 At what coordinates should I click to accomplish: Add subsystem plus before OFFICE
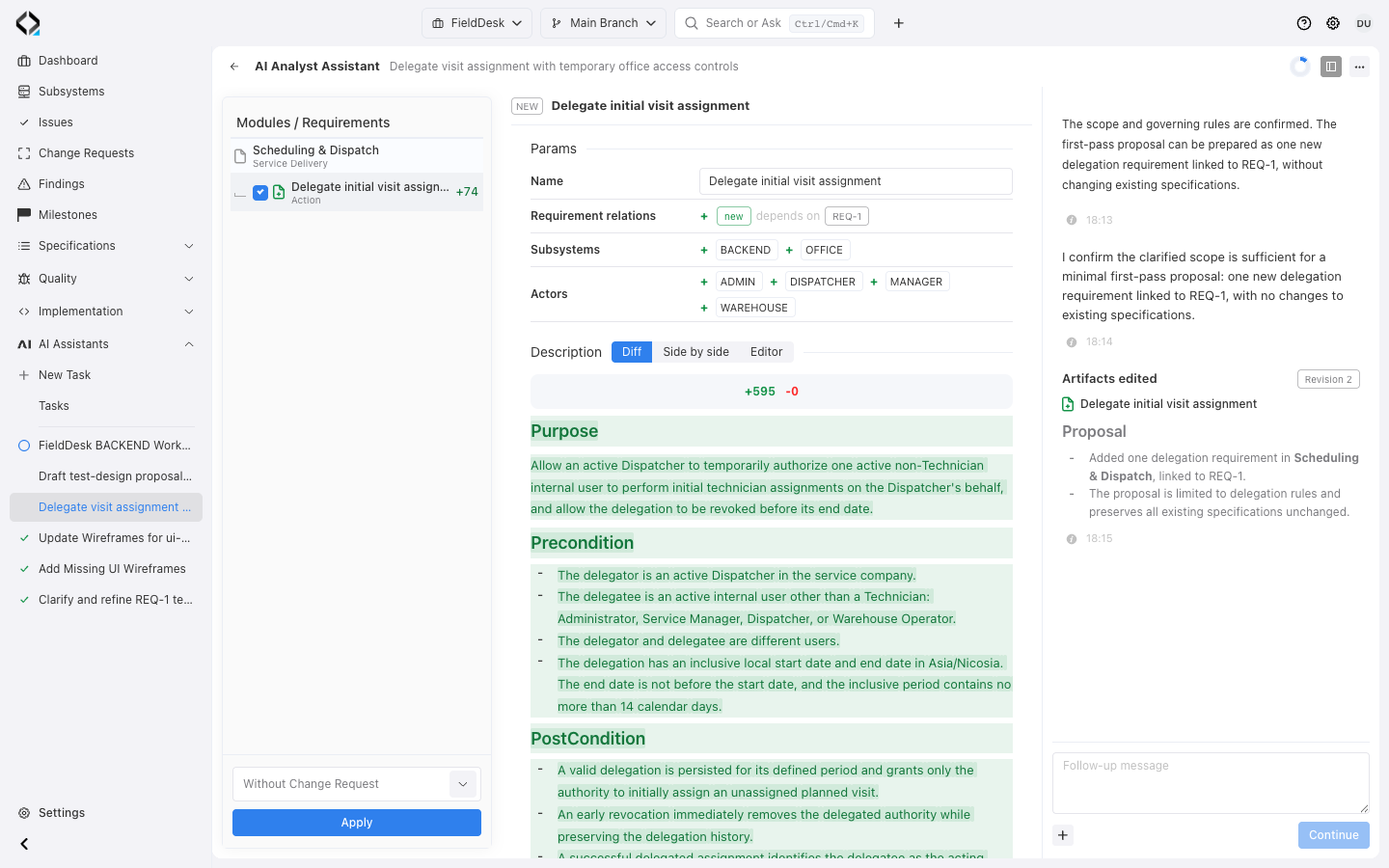point(789,250)
